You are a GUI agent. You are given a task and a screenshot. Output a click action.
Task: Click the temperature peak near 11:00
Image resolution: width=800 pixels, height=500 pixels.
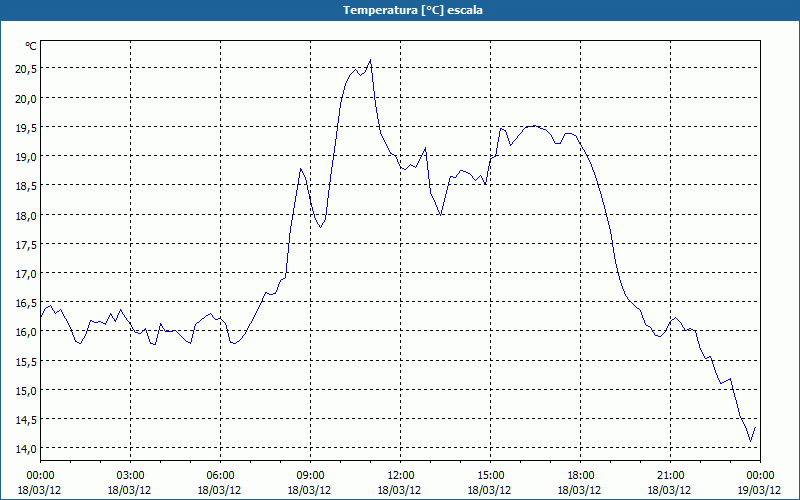(370, 60)
